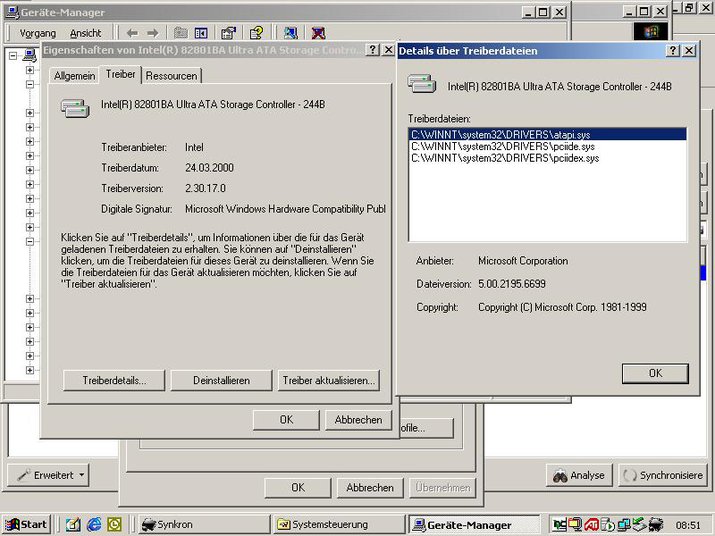Open the Properties toolbar icon in Geräte-Manager
The width and height of the screenshot is (715, 536).
tap(228, 33)
